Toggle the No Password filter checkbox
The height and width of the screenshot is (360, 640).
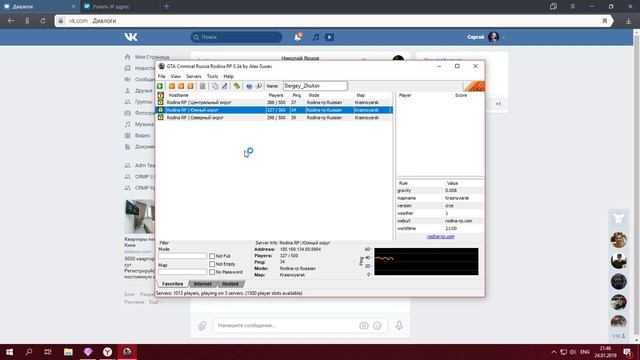coord(212,272)
